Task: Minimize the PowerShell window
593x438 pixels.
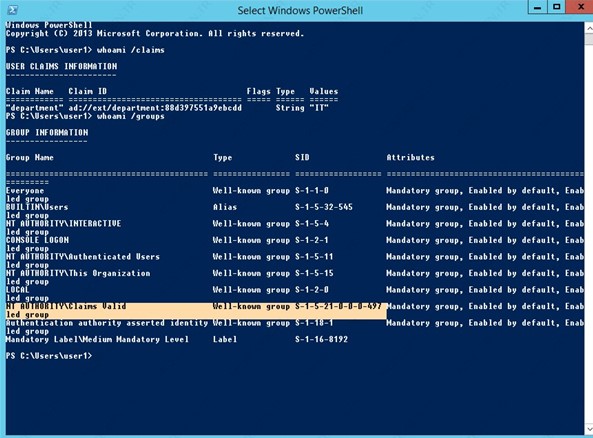Action: pyautogui.click(x=537, y=7)
